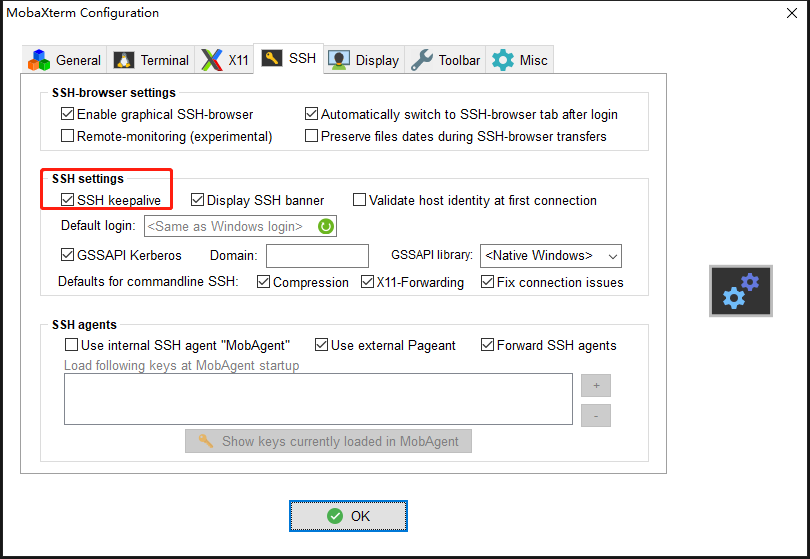The image size is (810, 559).
Task: Enable Validate host identity at first connection
Action: coord(360,200)
